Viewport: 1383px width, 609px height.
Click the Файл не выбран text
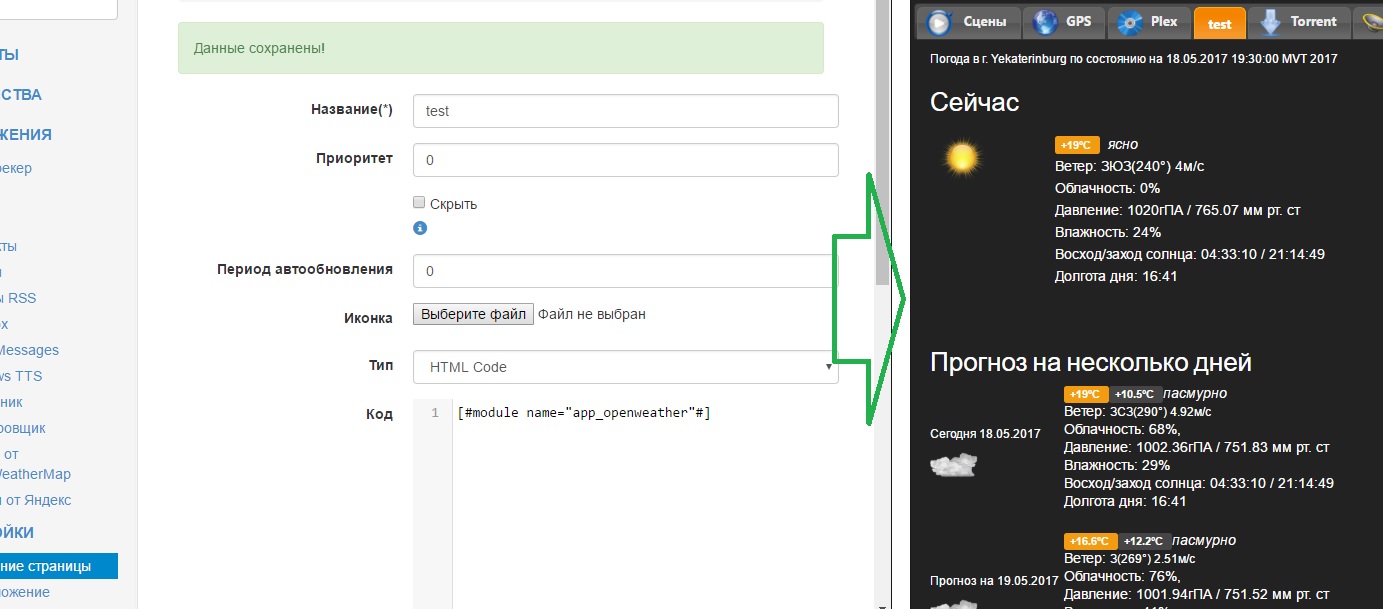592,314
